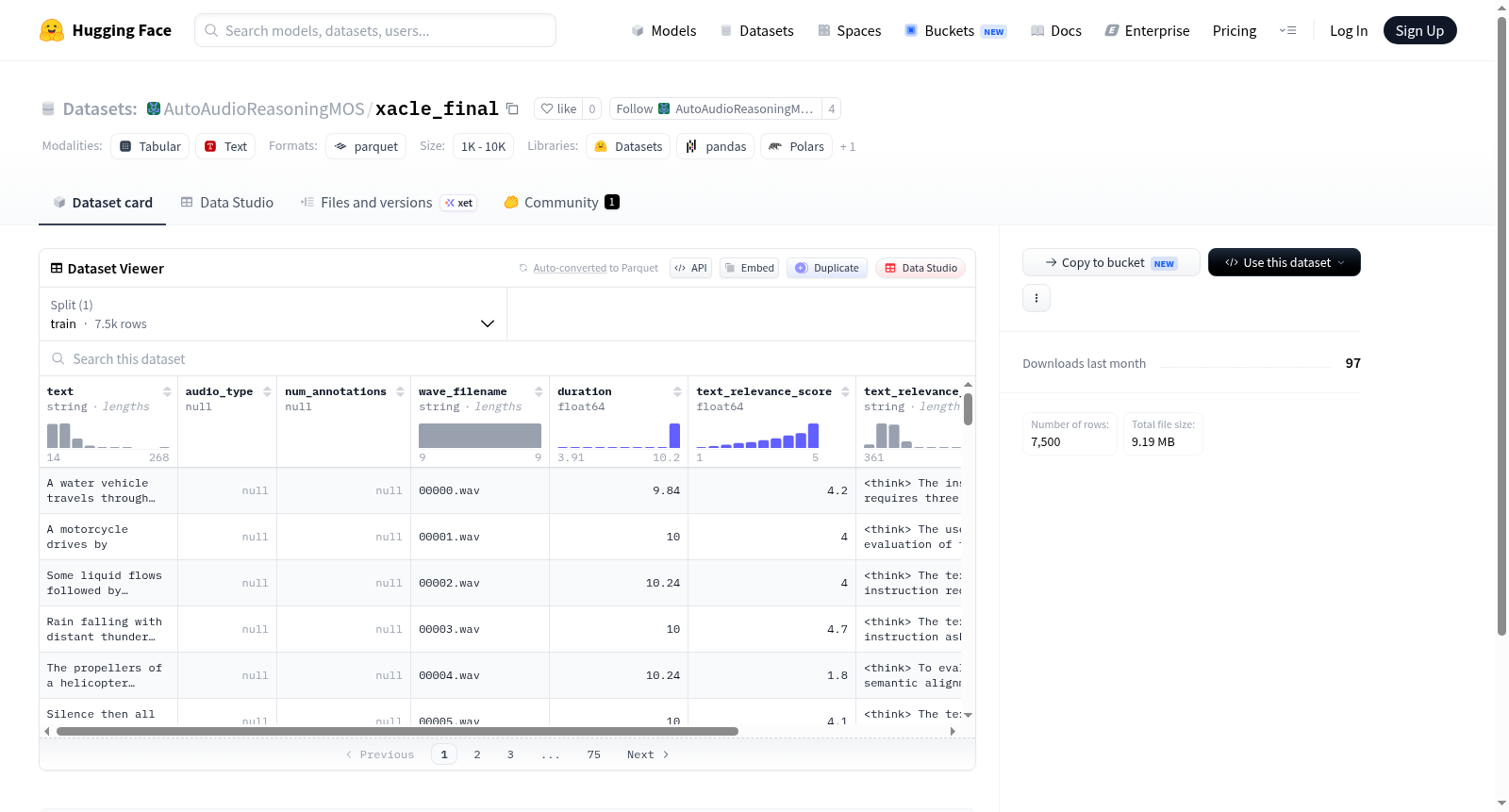This screenshot has width=1509, height=812.
Task: Sort by the text column
Action: [x=167, y=391]
